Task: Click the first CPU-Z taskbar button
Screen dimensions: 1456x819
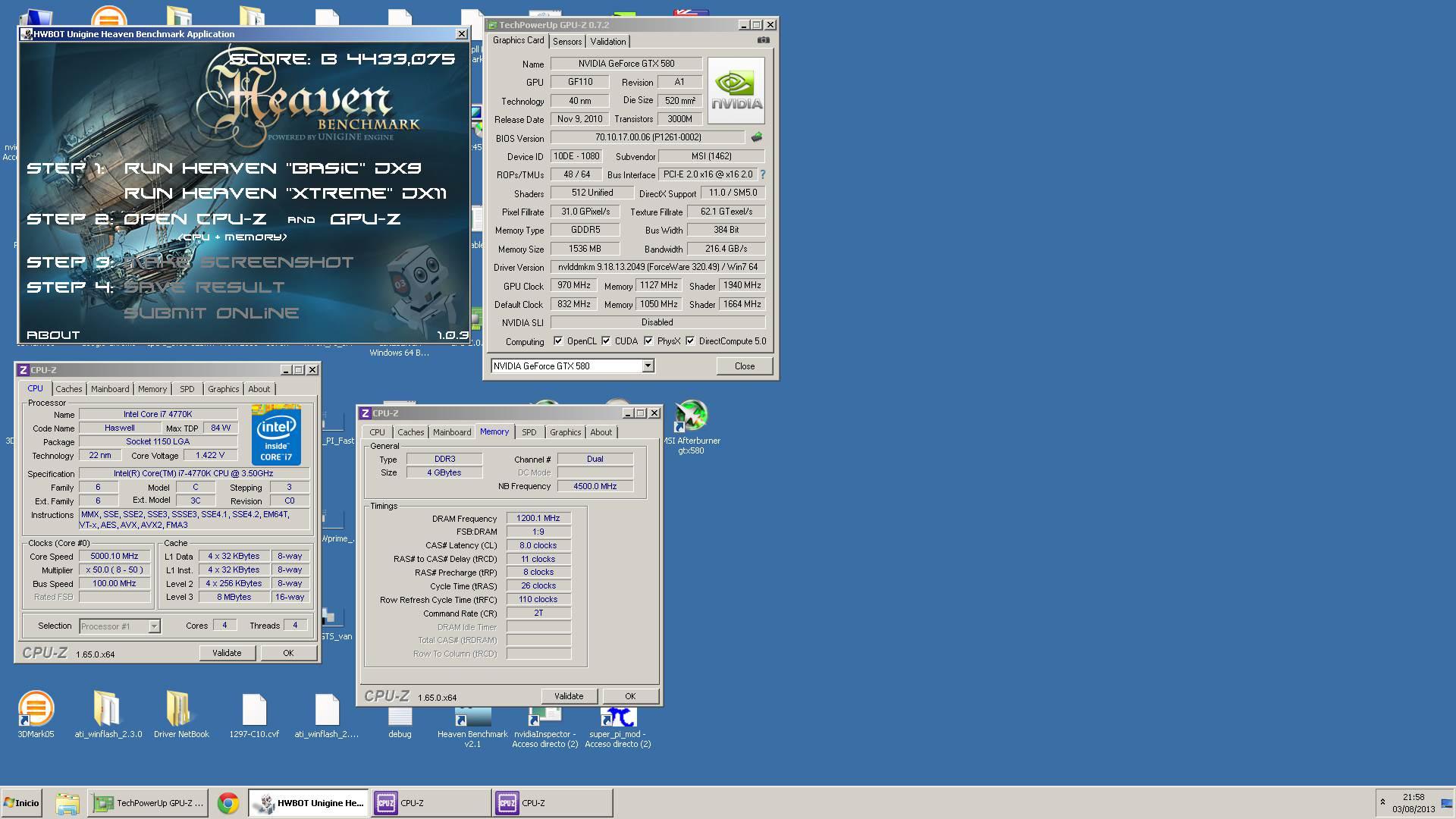Action: tap(430, 803)
